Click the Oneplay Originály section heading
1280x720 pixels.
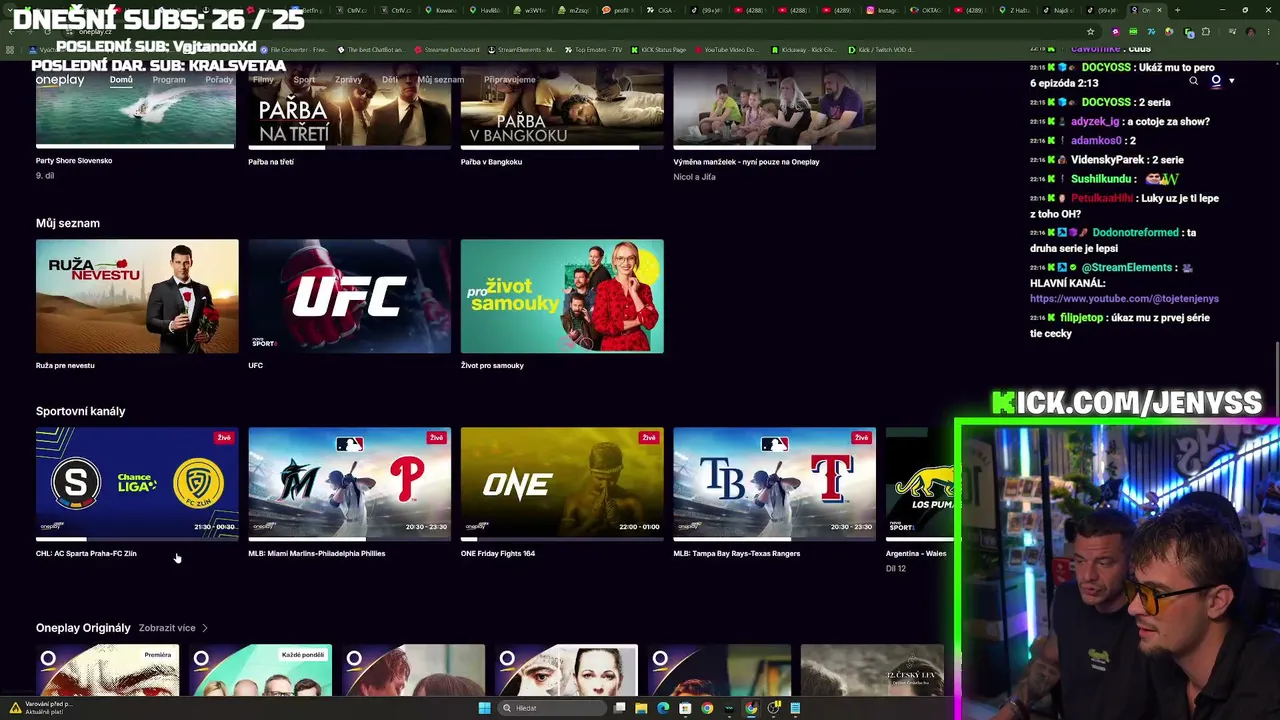tap(83, 628)
